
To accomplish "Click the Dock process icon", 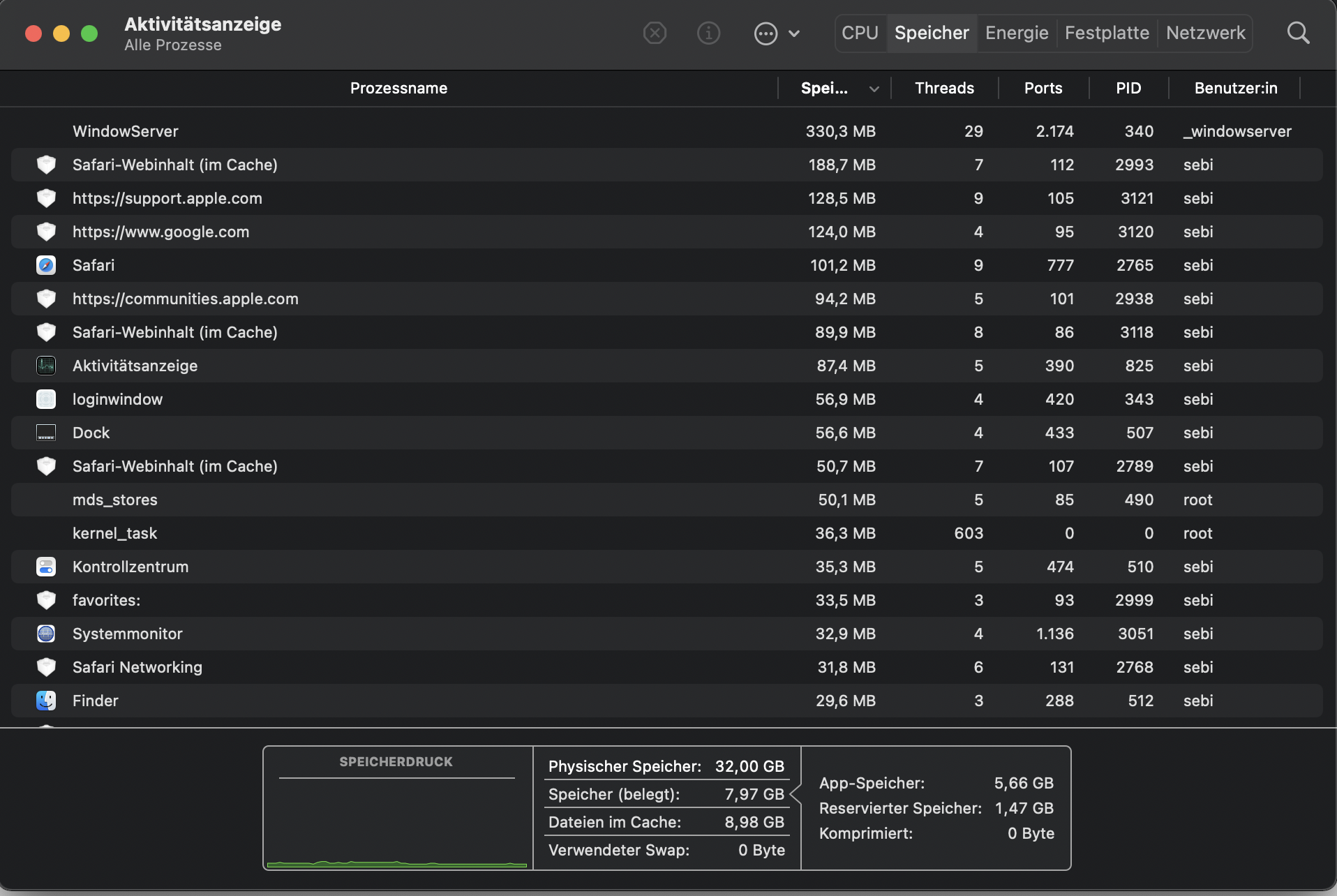I will pos(46,433).
